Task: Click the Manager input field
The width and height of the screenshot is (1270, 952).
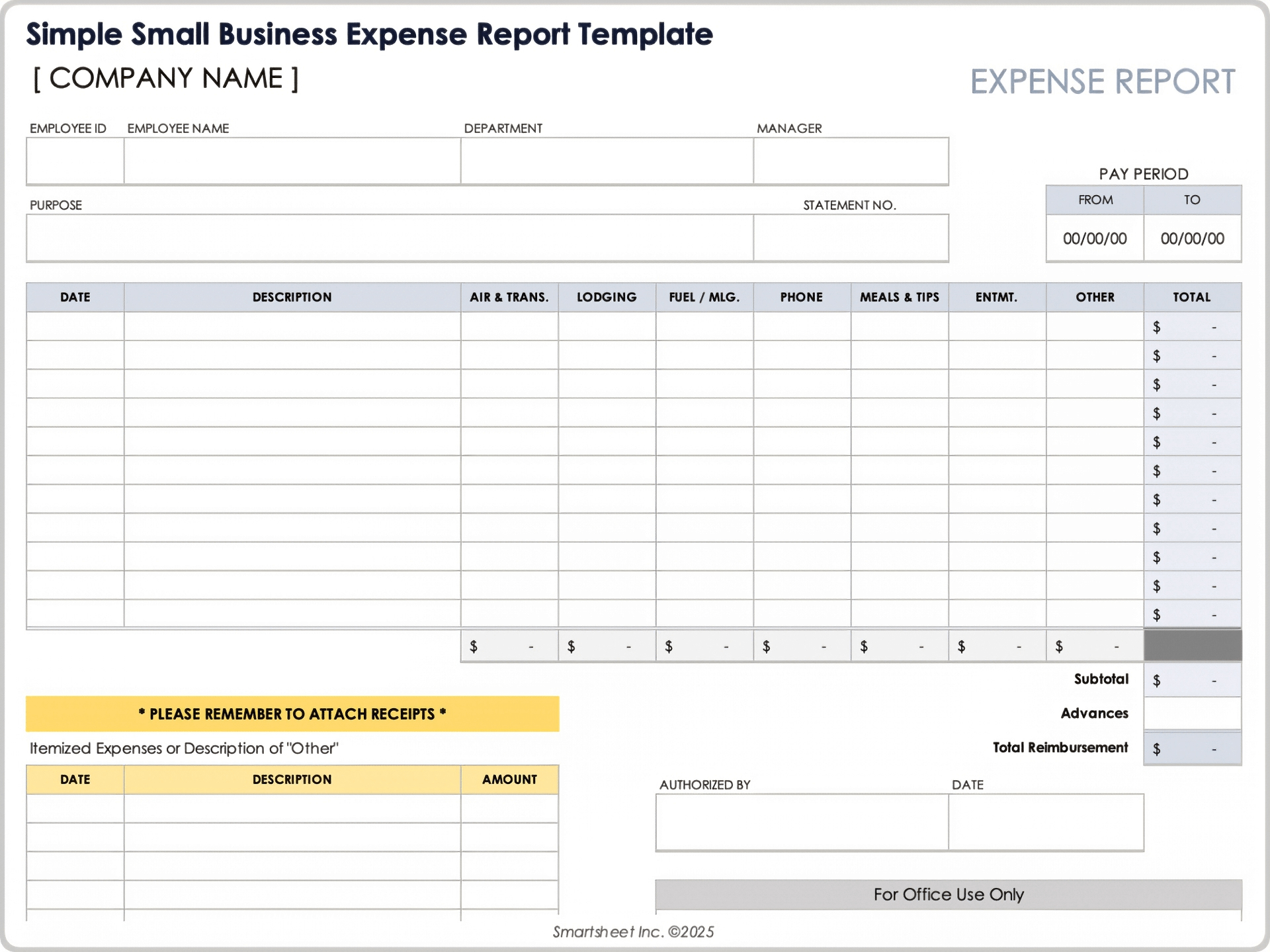Action: [x=850, y=160]
